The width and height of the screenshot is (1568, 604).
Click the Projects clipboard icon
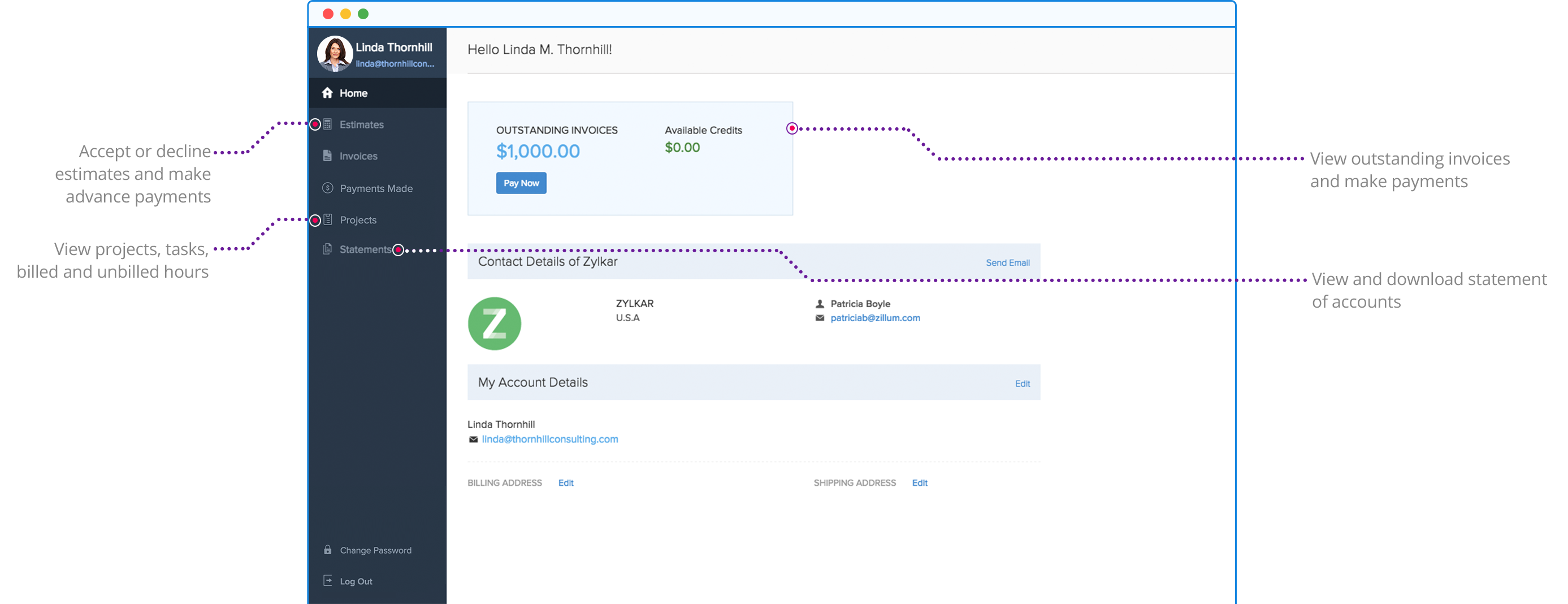click(327, 220)
